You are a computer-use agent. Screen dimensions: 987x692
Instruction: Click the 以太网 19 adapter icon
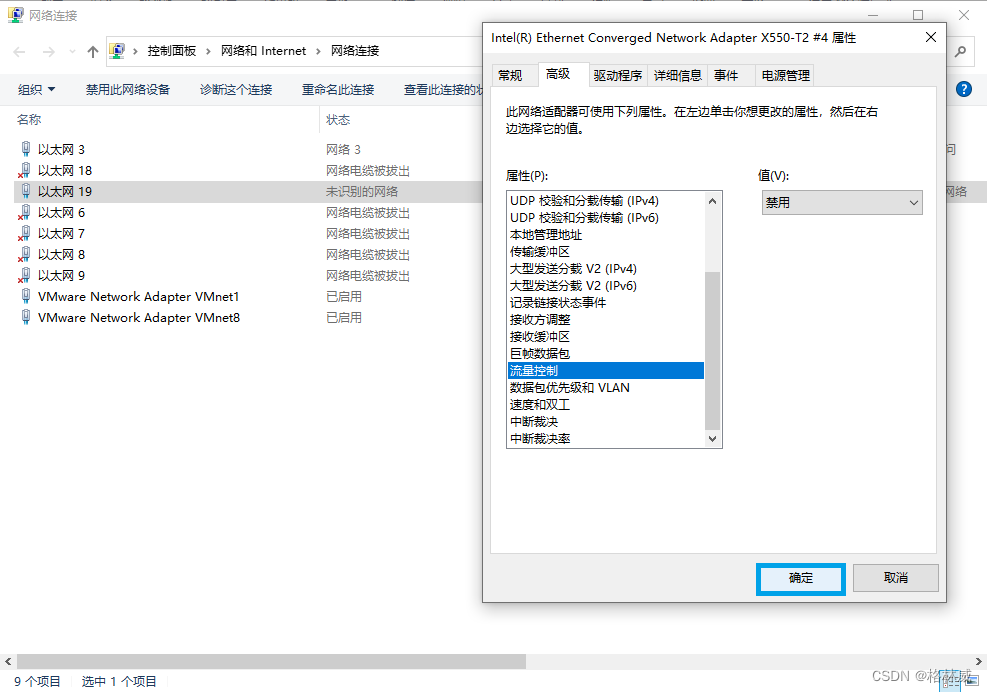click(25, 191)
